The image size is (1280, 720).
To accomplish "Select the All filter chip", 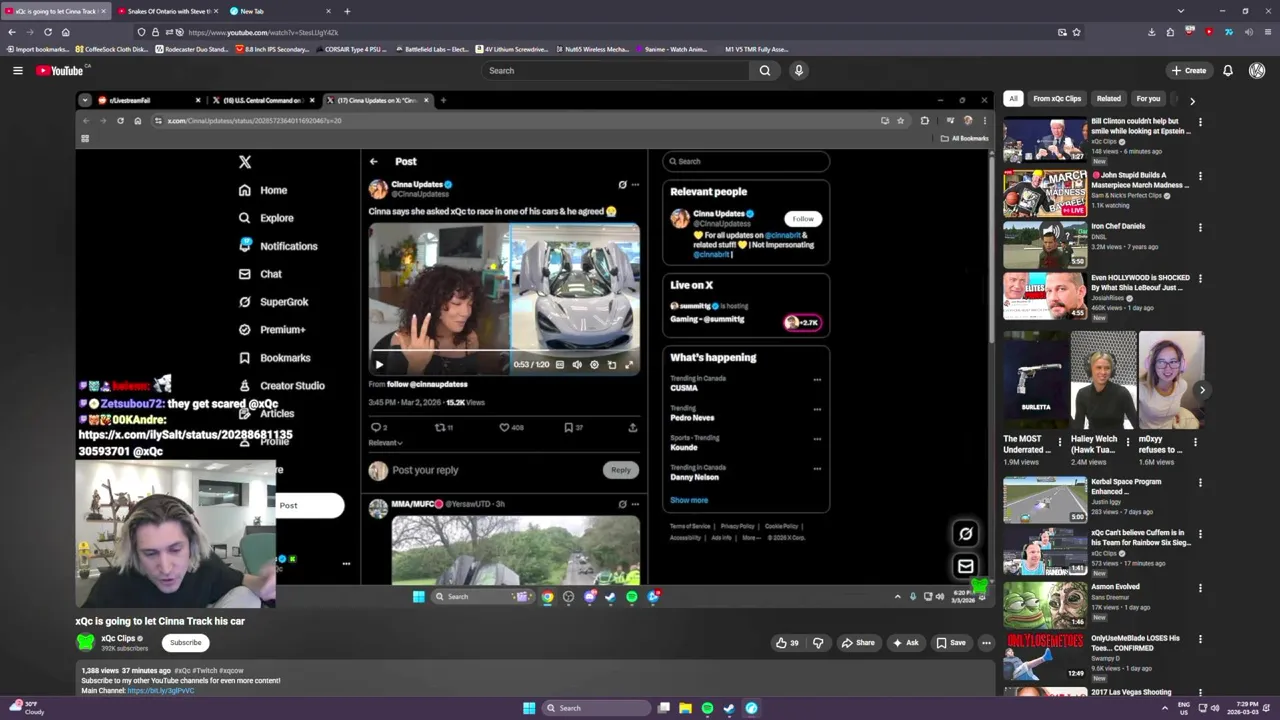I will pyautogui.click(x=1013, y=99).
